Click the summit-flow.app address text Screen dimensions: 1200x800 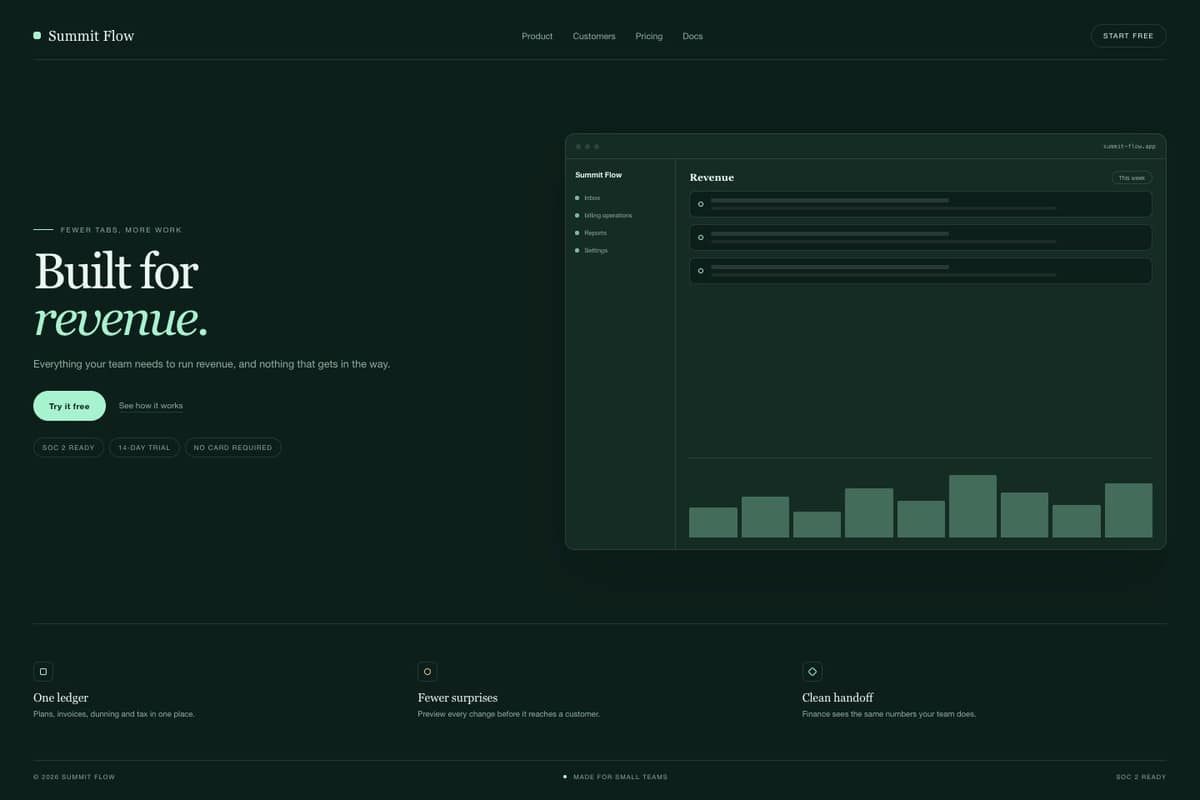point(1129,146)
